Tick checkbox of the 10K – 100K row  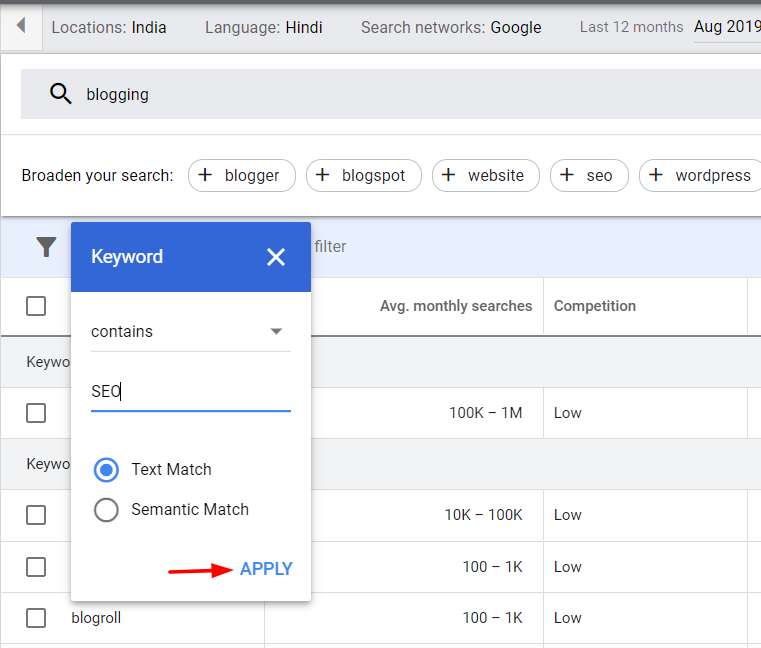36,515
